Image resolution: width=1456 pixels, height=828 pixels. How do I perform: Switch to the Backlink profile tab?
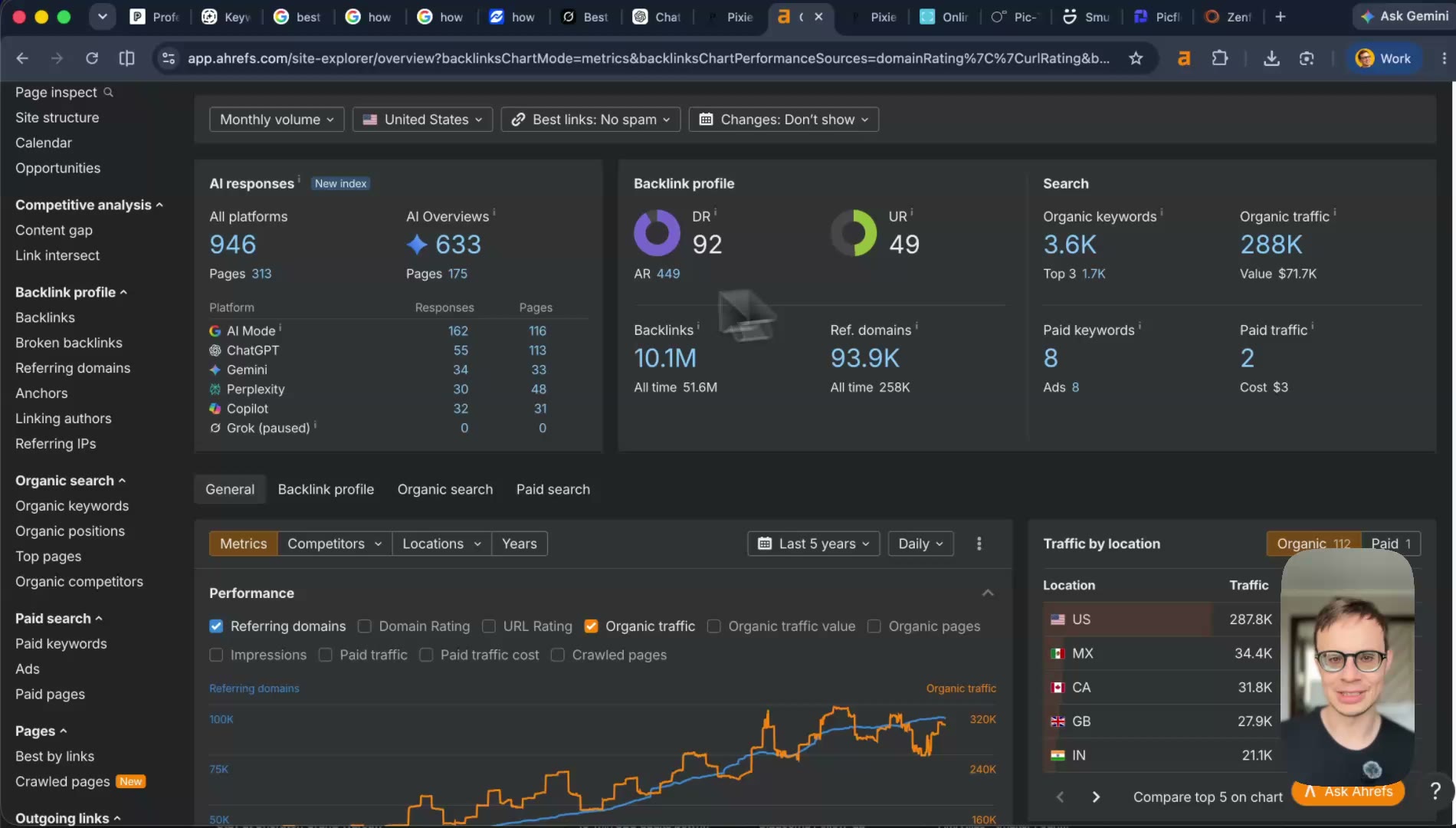[326, 489]
